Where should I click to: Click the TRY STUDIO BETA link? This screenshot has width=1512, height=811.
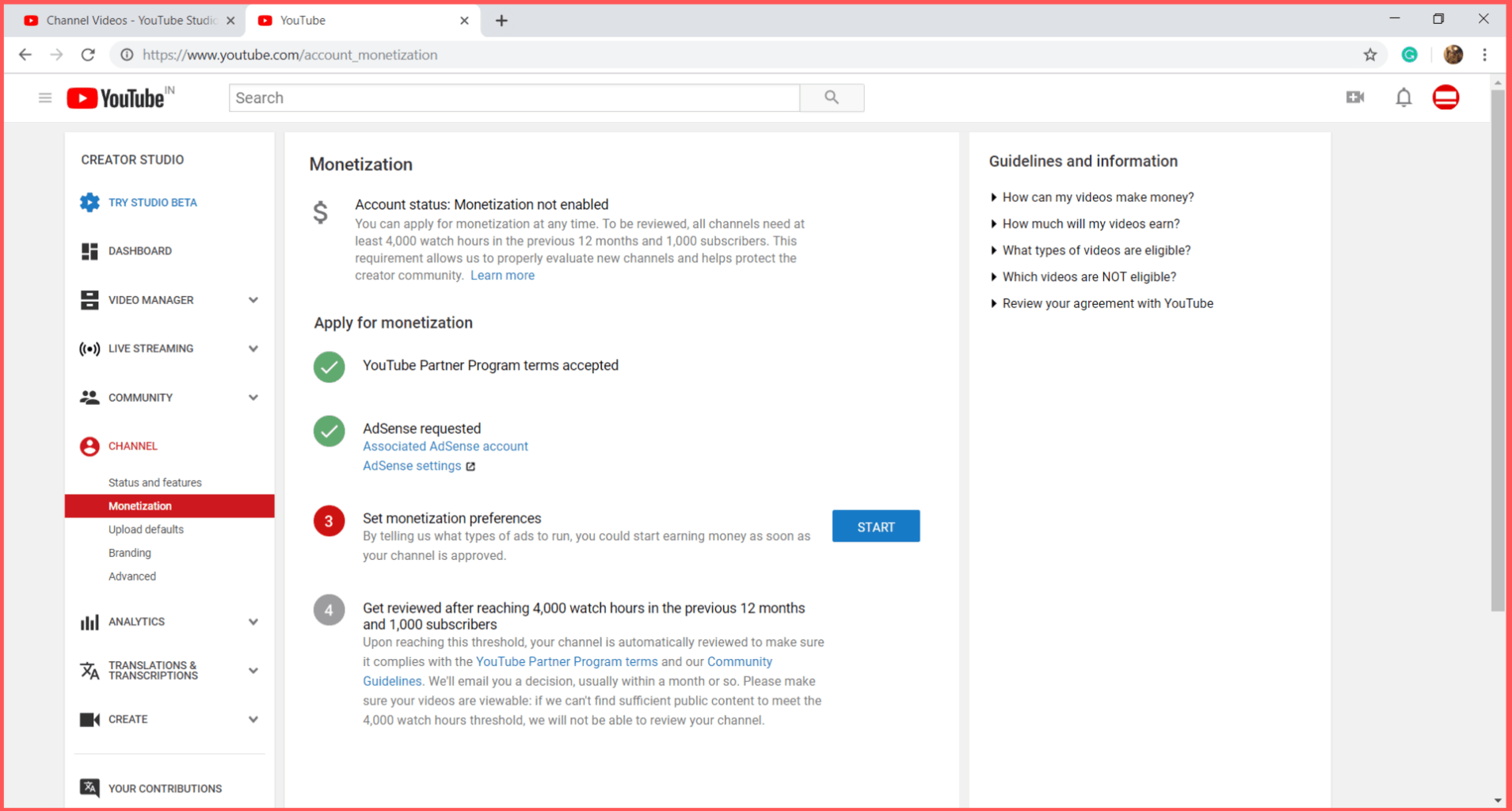(152, 203)
